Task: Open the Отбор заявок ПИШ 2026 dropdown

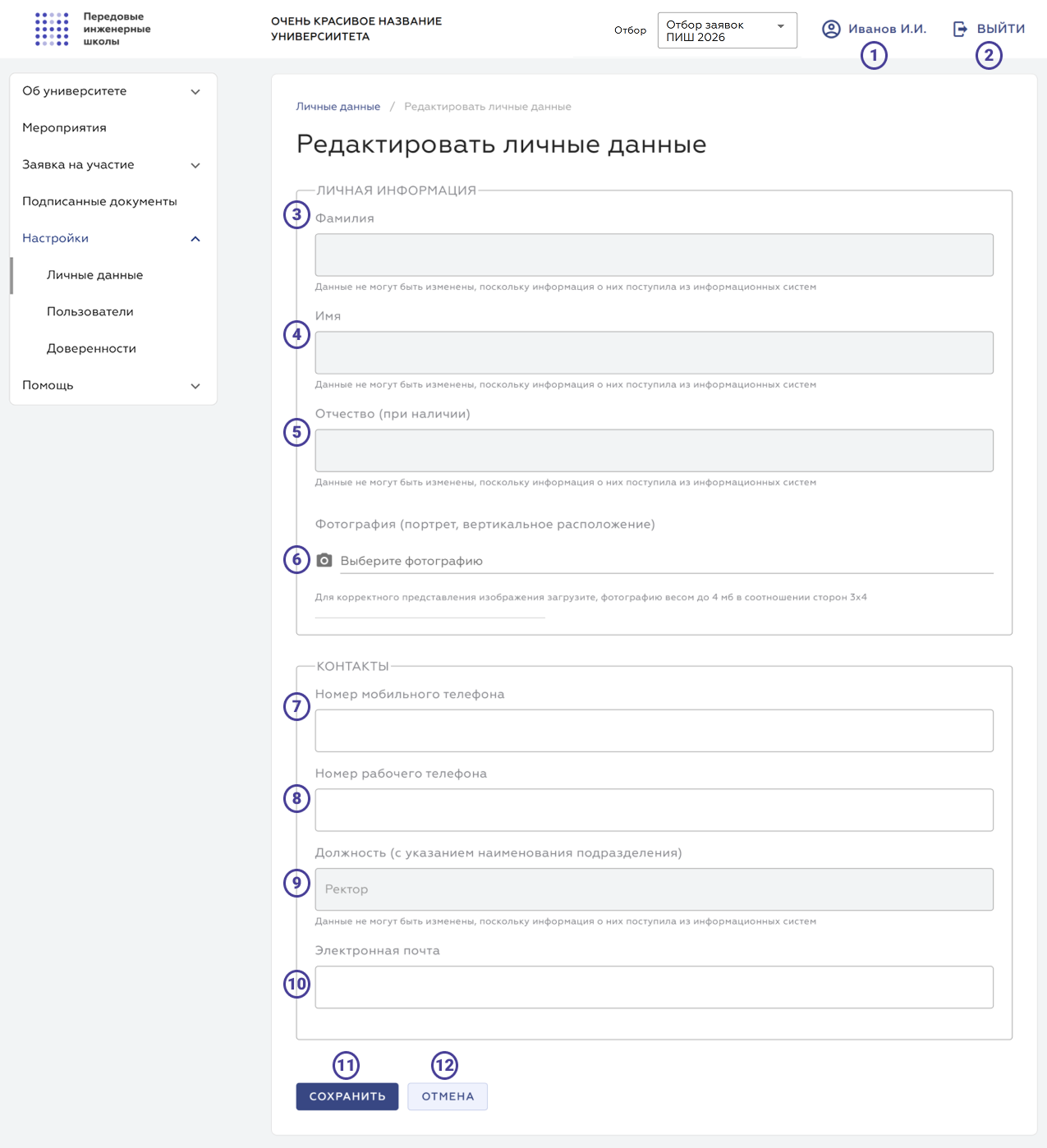Action: pos(728,30)
